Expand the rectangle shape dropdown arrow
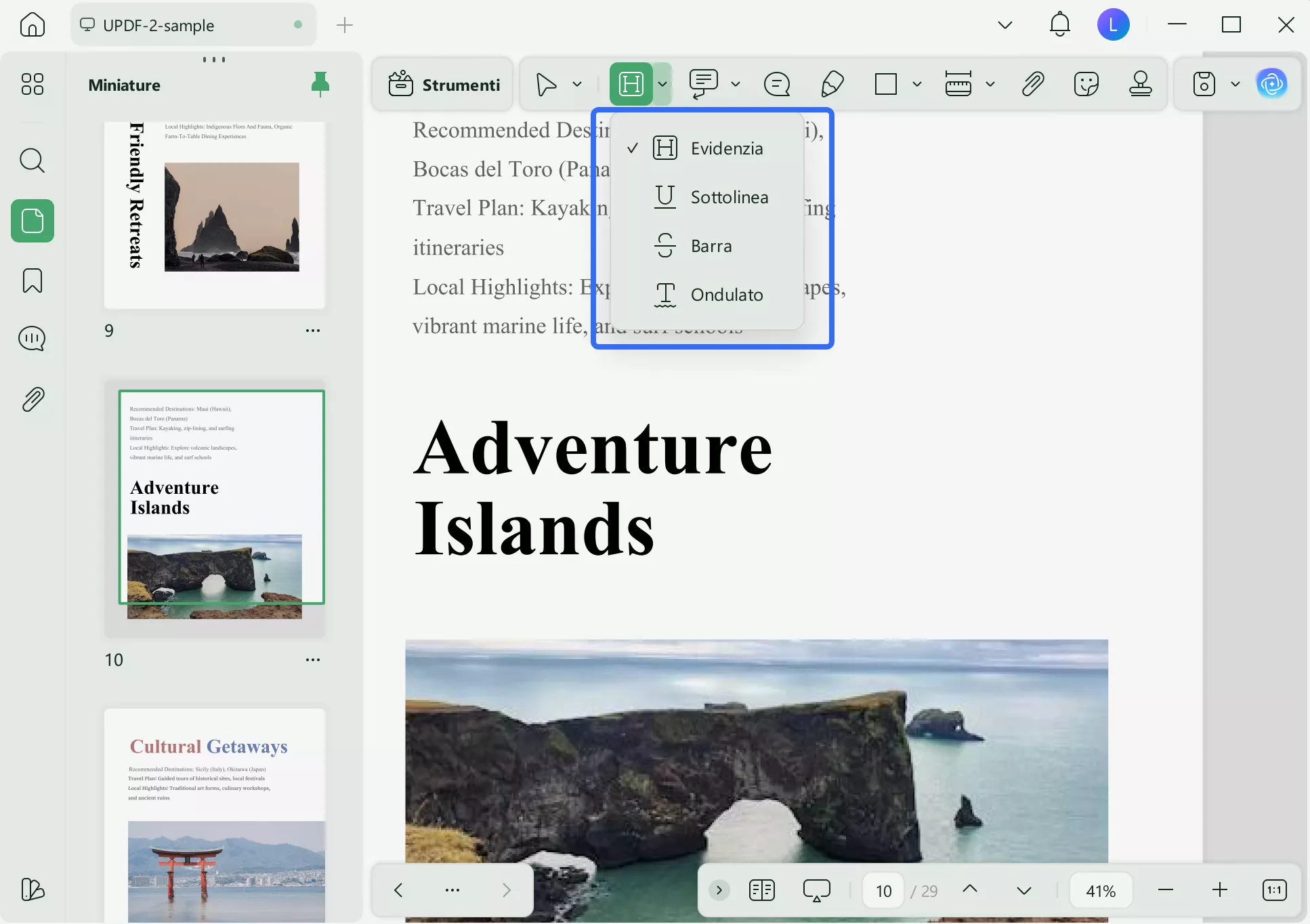The image size is (1310, 924). pyautogui.click(x=916, y=84)
